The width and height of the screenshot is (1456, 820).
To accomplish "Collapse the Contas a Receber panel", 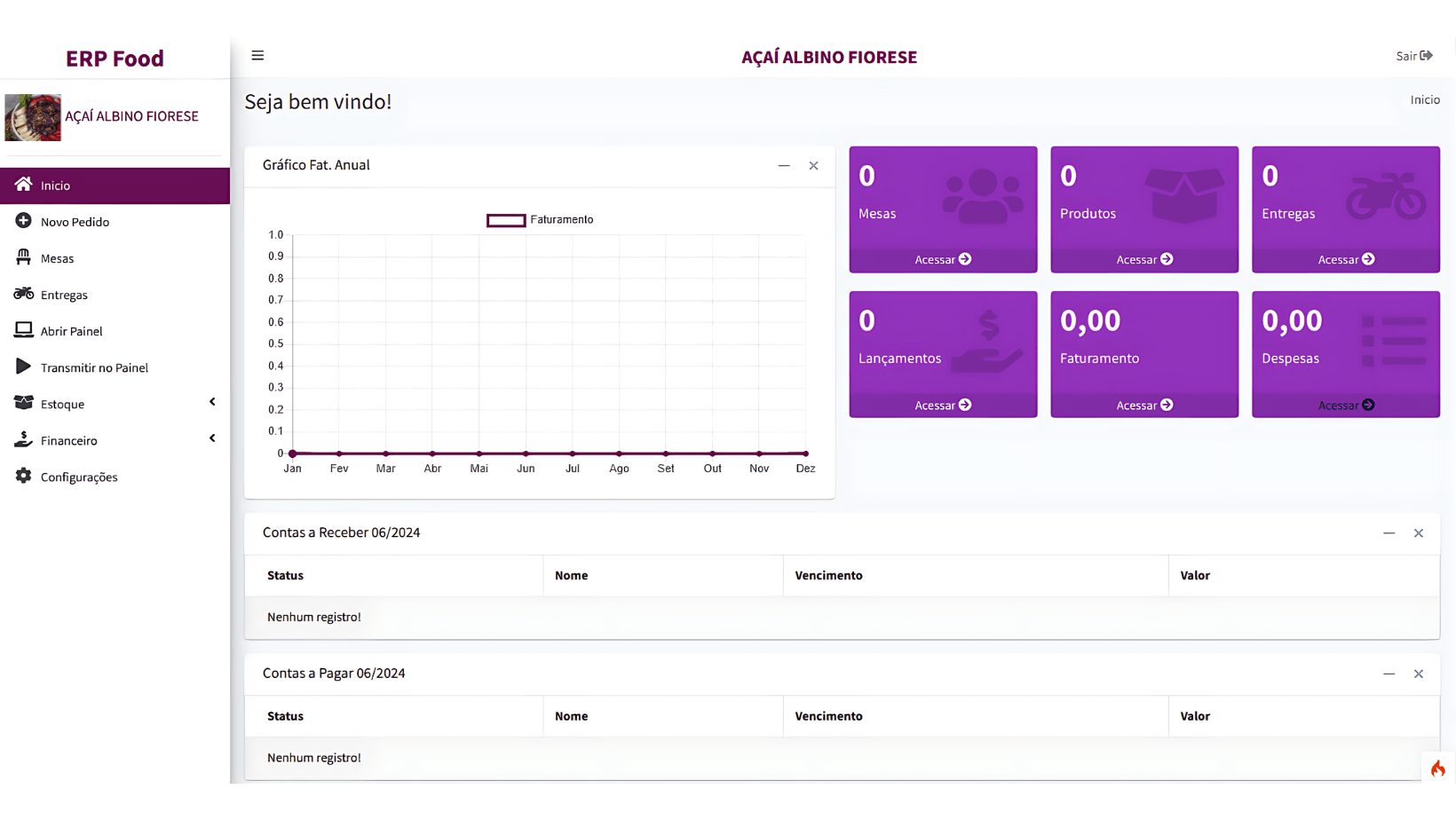I will pos(1389,533).
